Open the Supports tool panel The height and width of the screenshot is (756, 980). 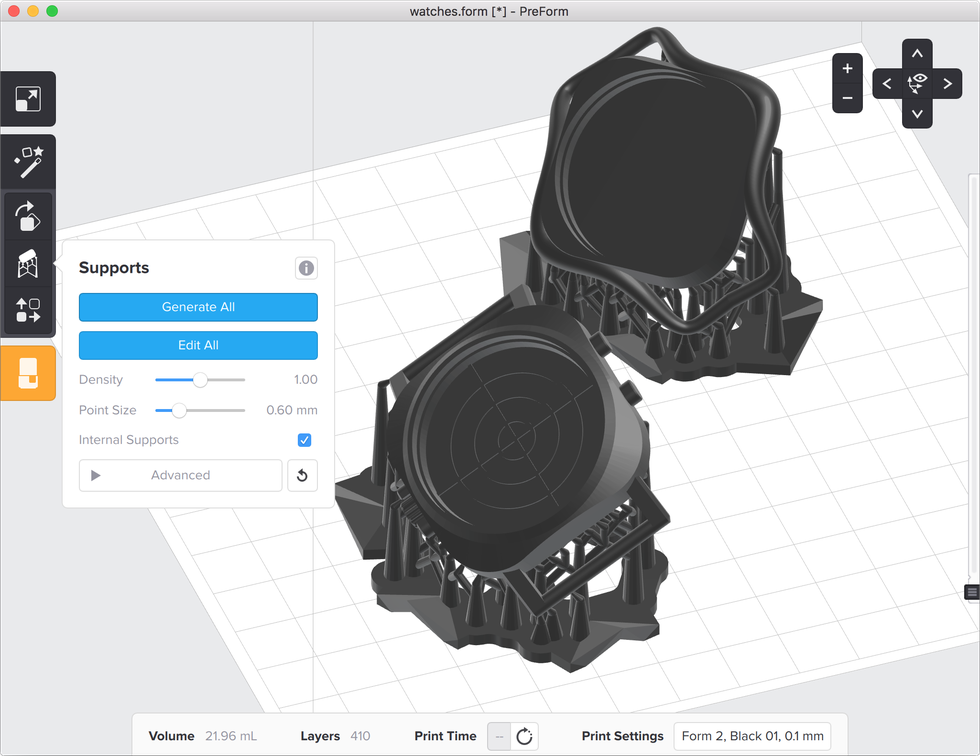pyautogui.click(x=28, y=263)
